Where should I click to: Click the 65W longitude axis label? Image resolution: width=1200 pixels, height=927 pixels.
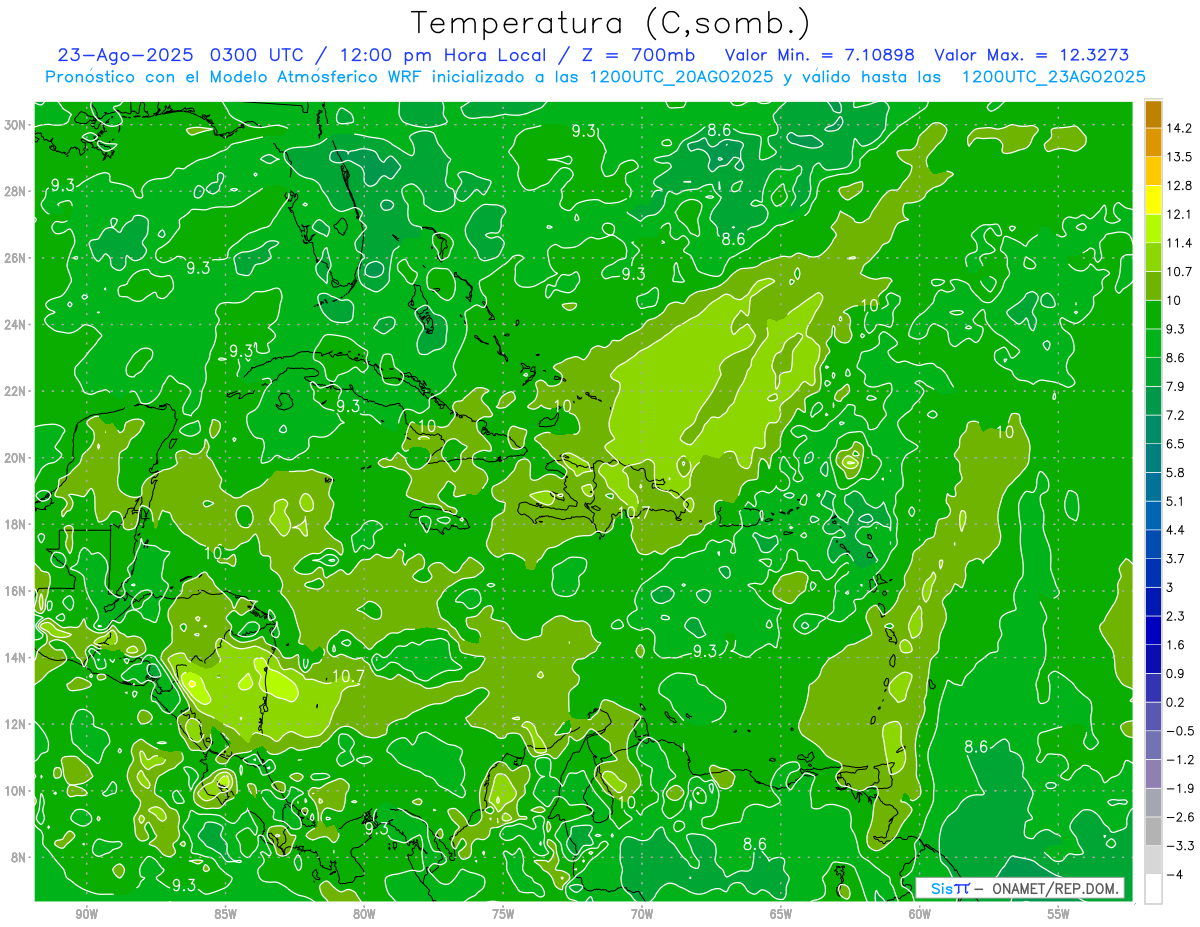click(781, 914)
